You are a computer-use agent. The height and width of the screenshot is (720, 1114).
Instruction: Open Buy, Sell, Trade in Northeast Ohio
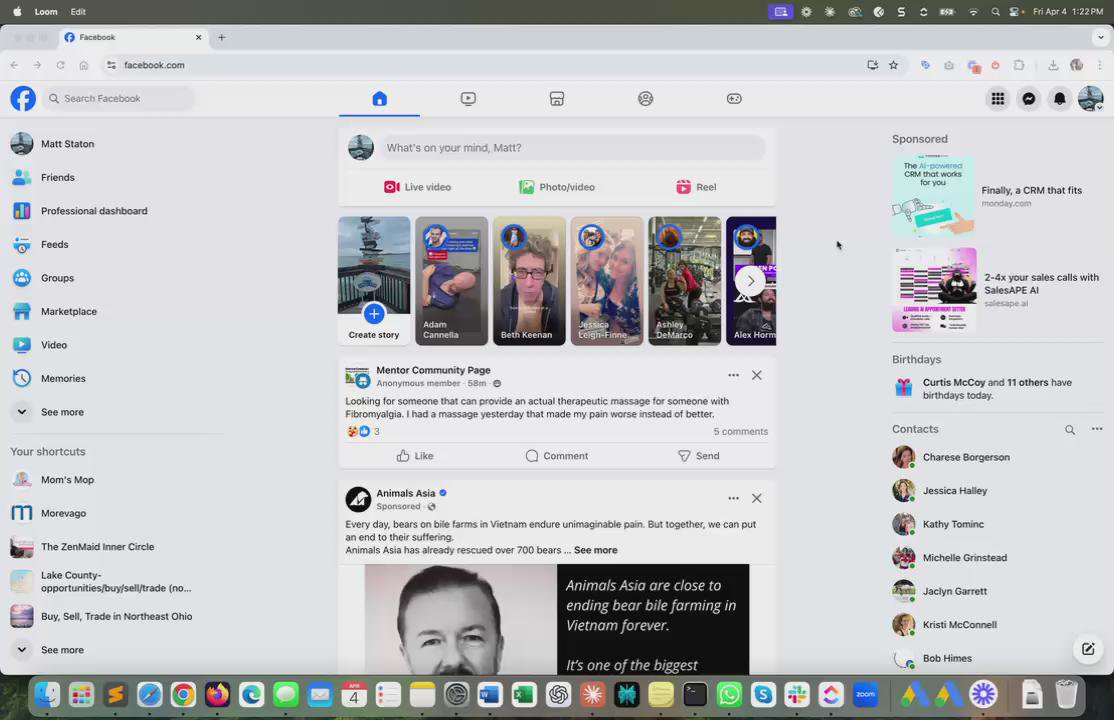coord(117,616)
